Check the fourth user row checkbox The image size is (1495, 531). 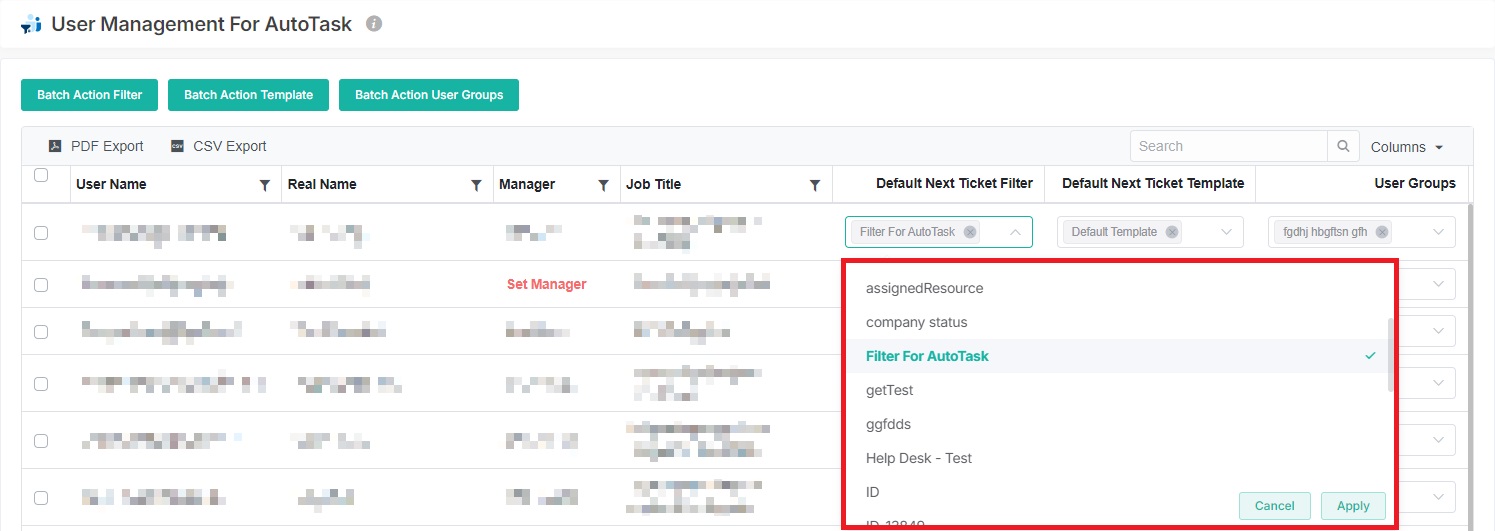pyautogui.click(x=41, y=384)
